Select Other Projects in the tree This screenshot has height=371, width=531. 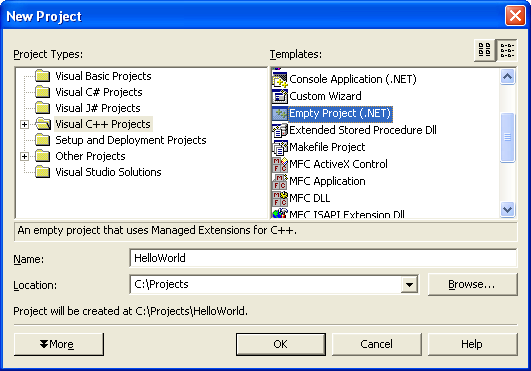[90, 156]
